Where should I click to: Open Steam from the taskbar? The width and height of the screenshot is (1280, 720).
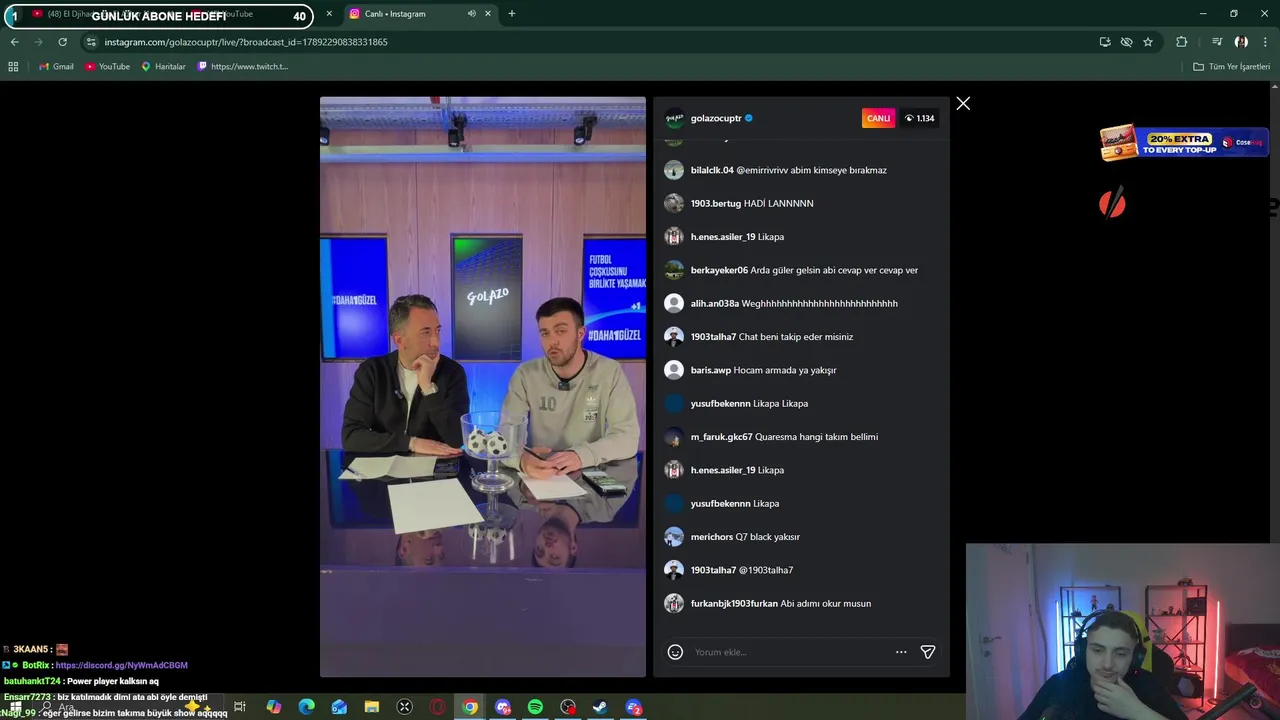[600, 707]
